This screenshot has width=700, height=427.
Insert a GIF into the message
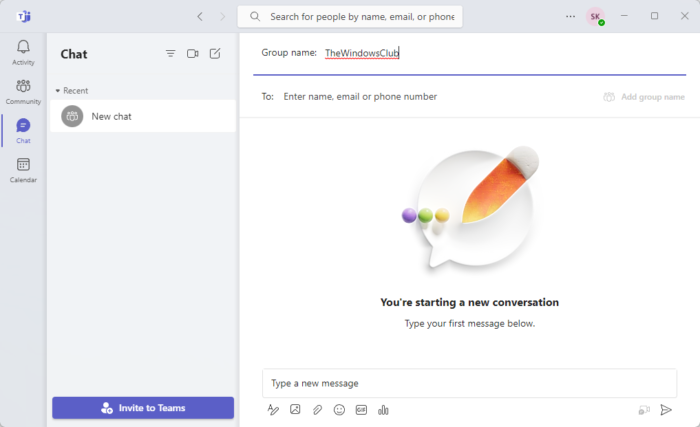(x=361, y=410)
